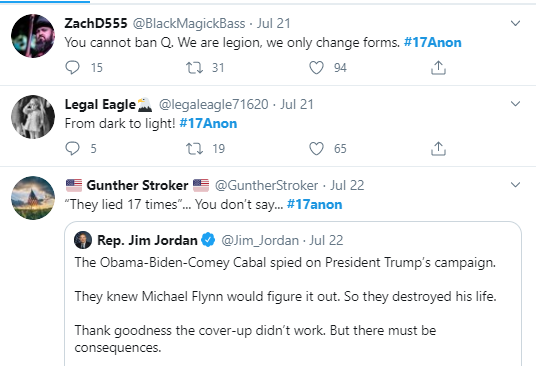Share Legal Eagle's tweet via share icon

[438, 148]
